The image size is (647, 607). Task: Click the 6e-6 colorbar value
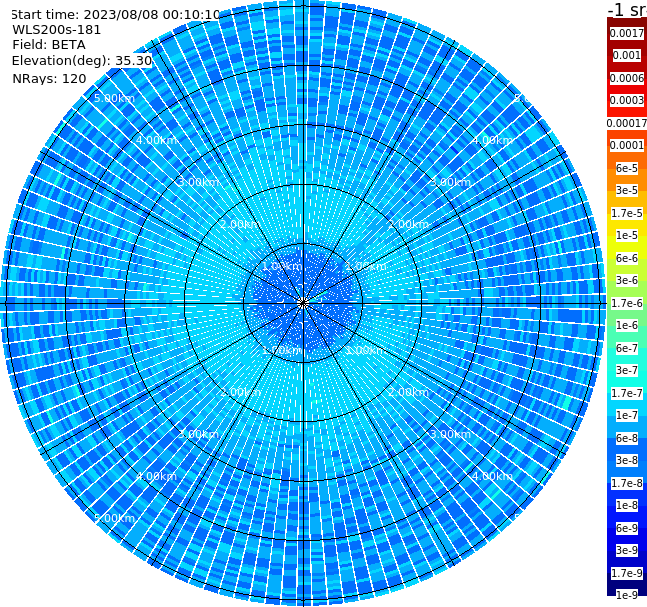coord(626,258)
